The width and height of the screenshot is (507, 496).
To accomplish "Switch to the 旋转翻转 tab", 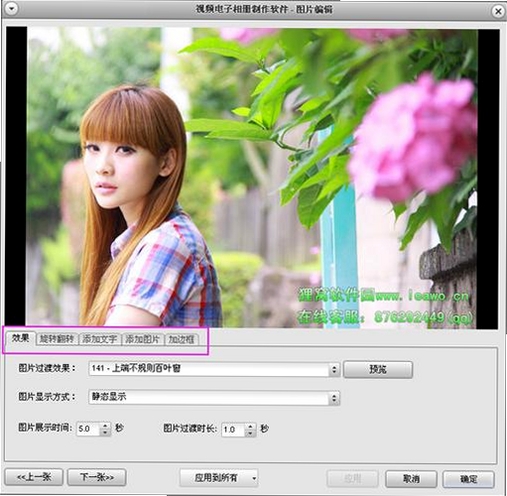I will [57, 339].
